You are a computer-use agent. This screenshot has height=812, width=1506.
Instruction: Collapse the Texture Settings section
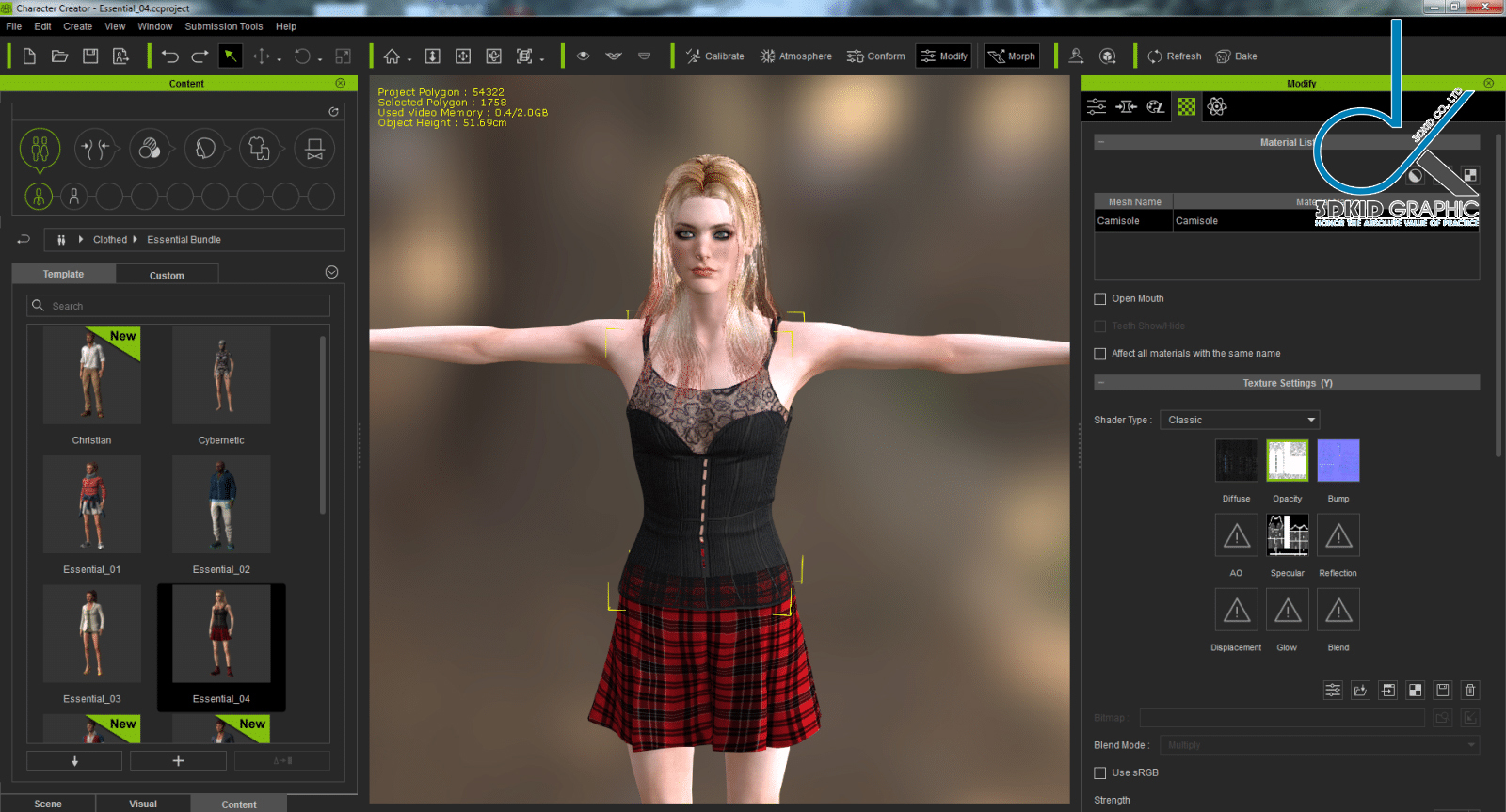pyautogui.click(x=1101, y=384)
